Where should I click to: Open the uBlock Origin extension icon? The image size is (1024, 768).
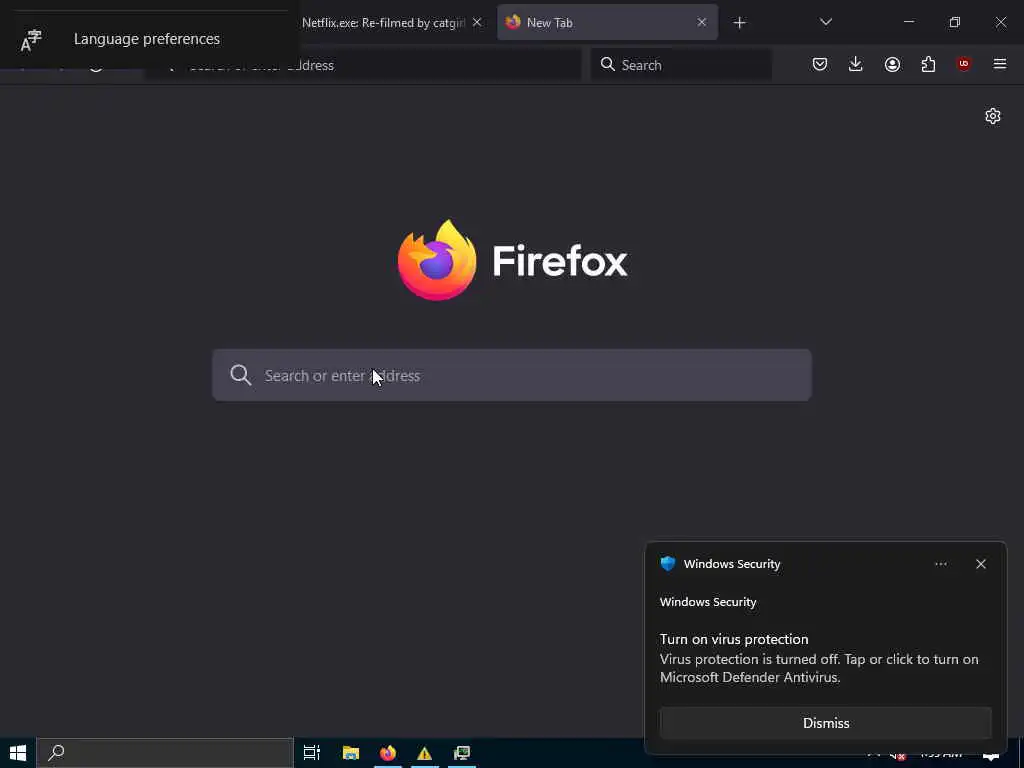tap(963, 63)
